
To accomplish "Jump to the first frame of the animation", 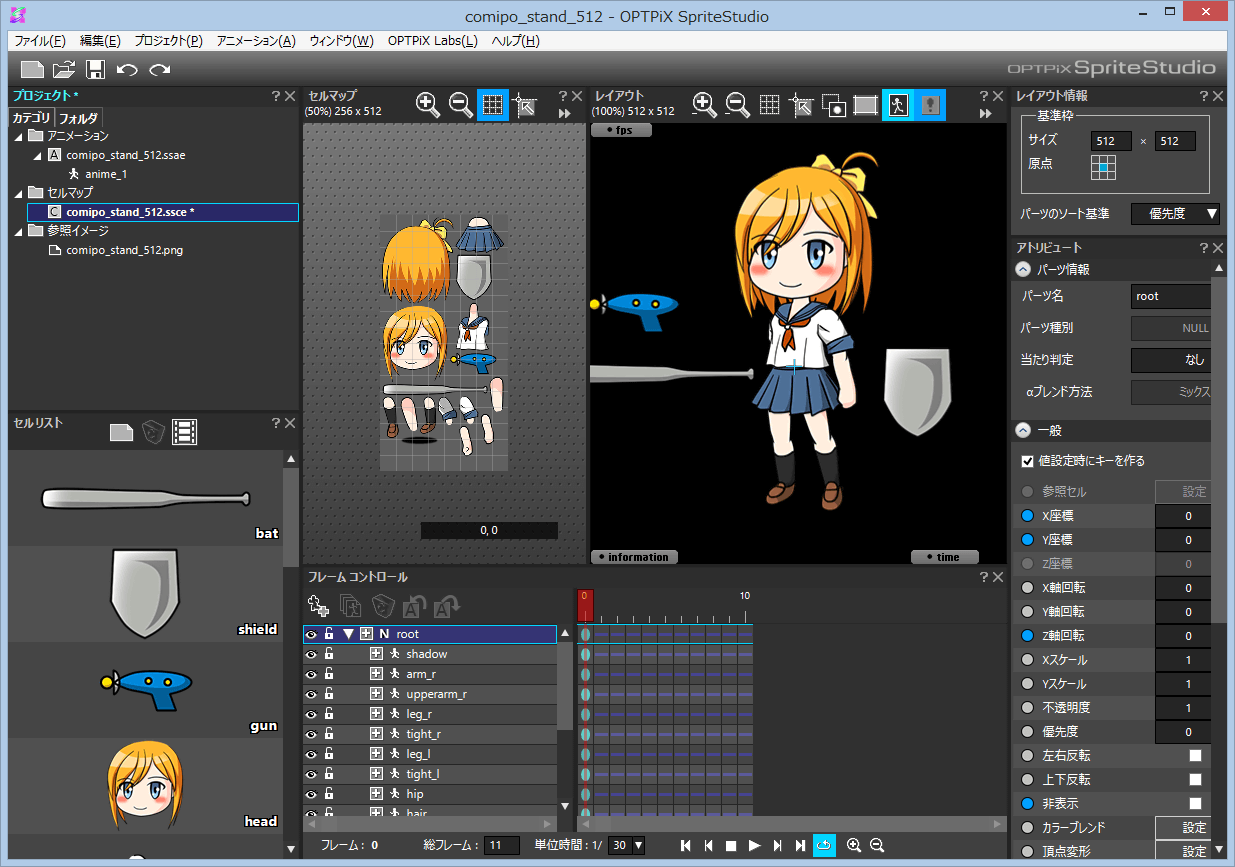I will click(x=685, y=846).
